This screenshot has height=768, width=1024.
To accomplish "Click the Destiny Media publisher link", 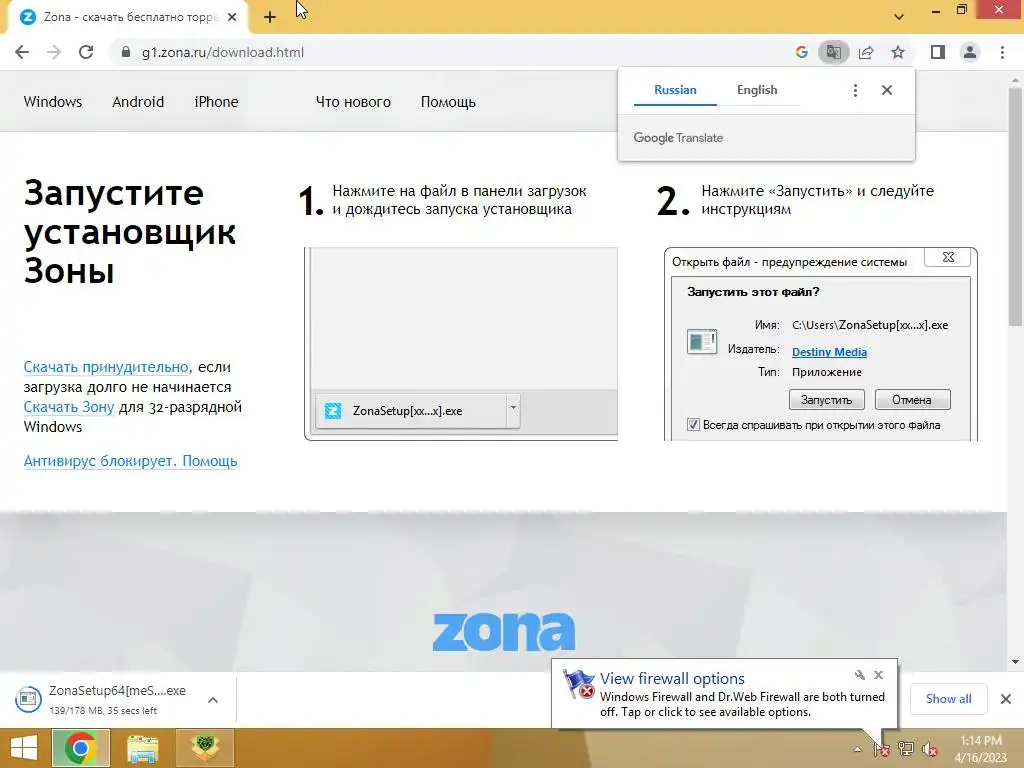I will click(829, 352).
